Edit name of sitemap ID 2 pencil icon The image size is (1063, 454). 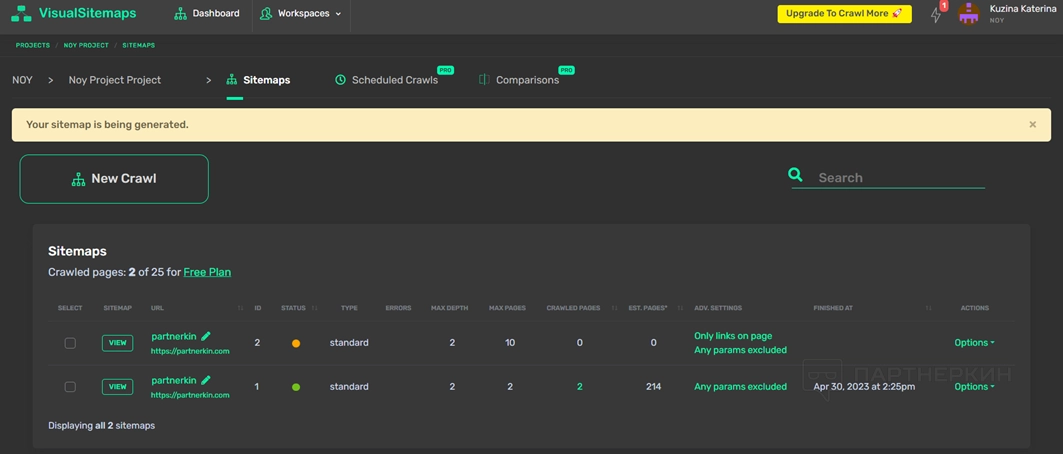pyautogui.click(x=206, y=337)
